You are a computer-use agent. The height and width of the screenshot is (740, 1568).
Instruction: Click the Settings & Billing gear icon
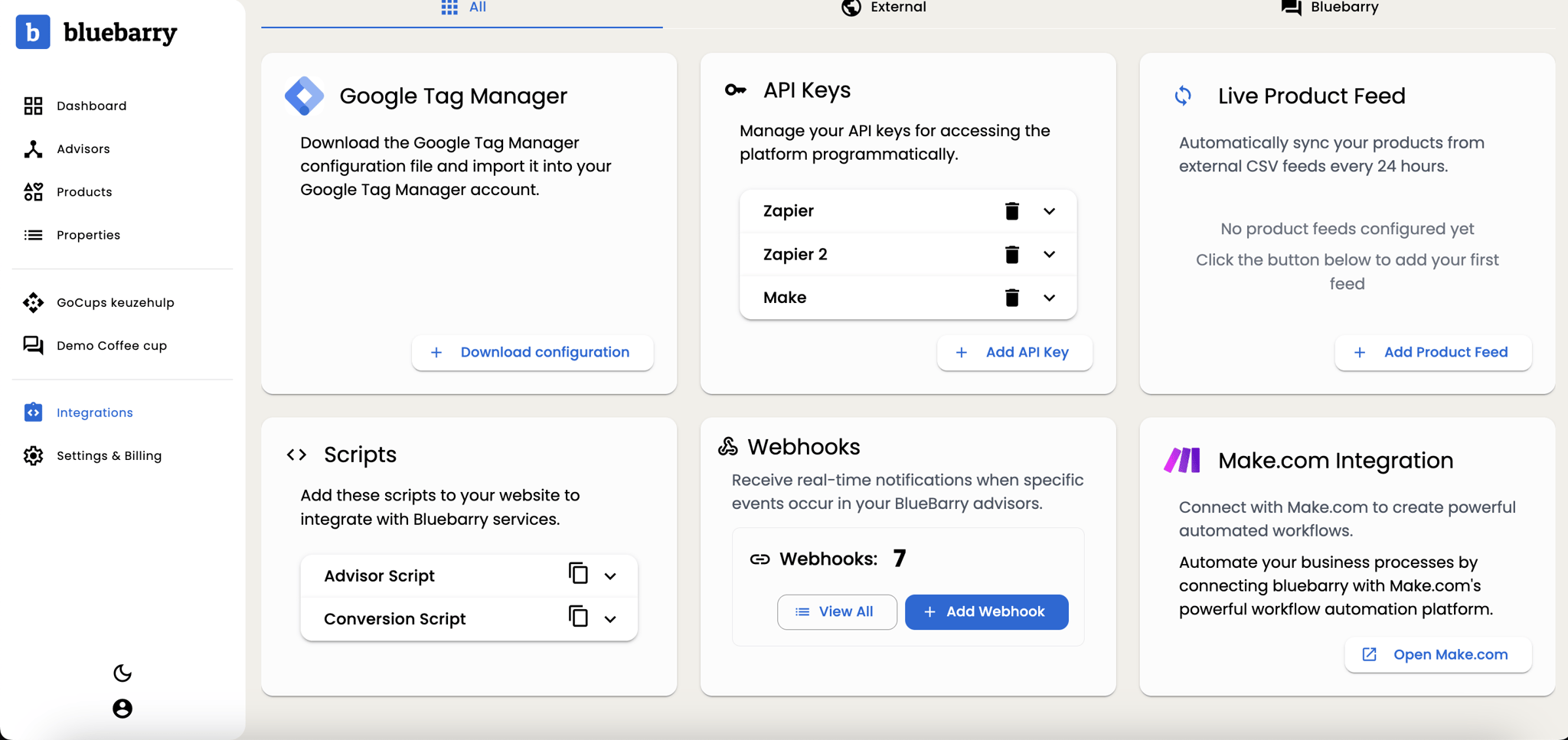coord(34,455)
